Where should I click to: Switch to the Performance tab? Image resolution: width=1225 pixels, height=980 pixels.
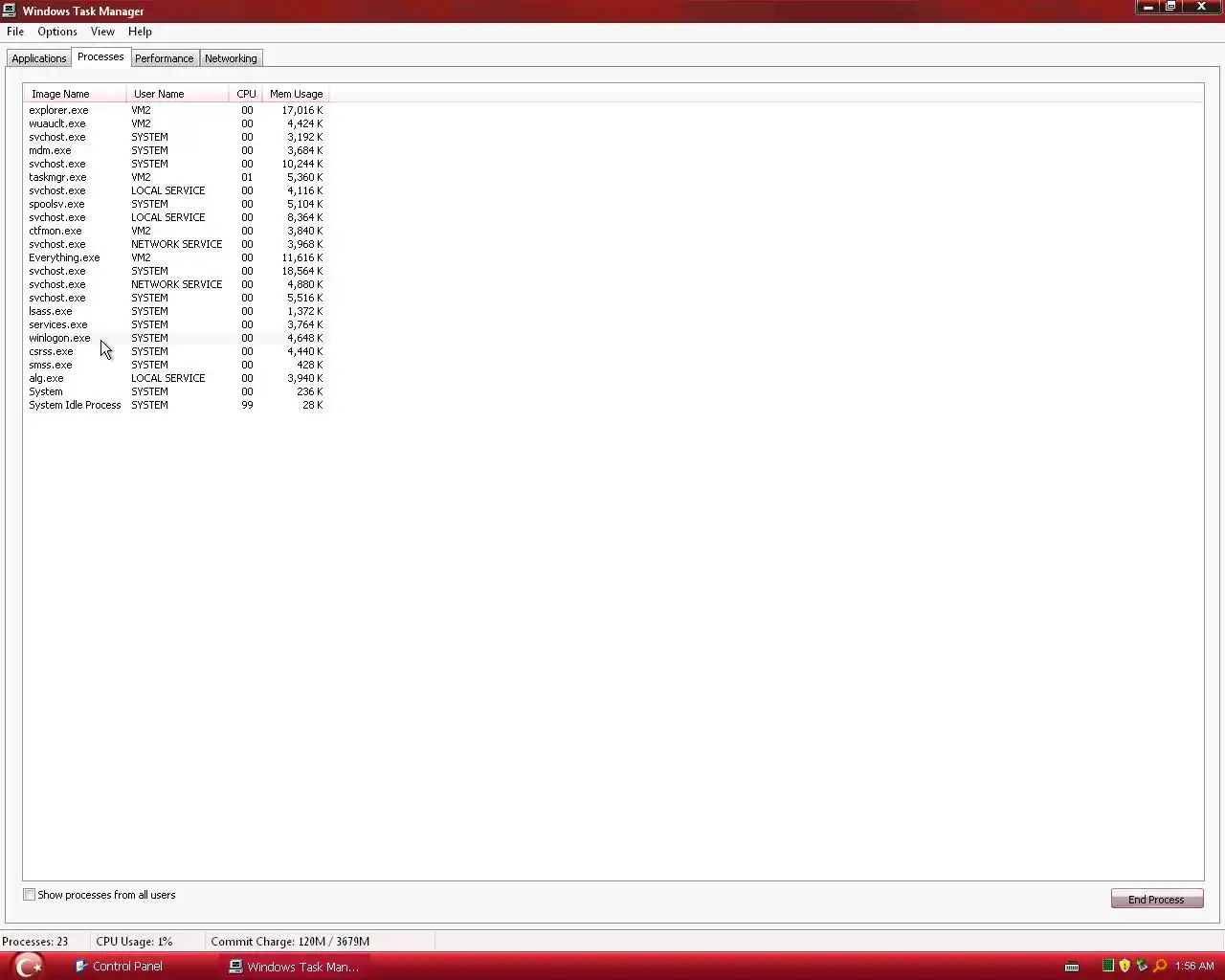[164, 58]
